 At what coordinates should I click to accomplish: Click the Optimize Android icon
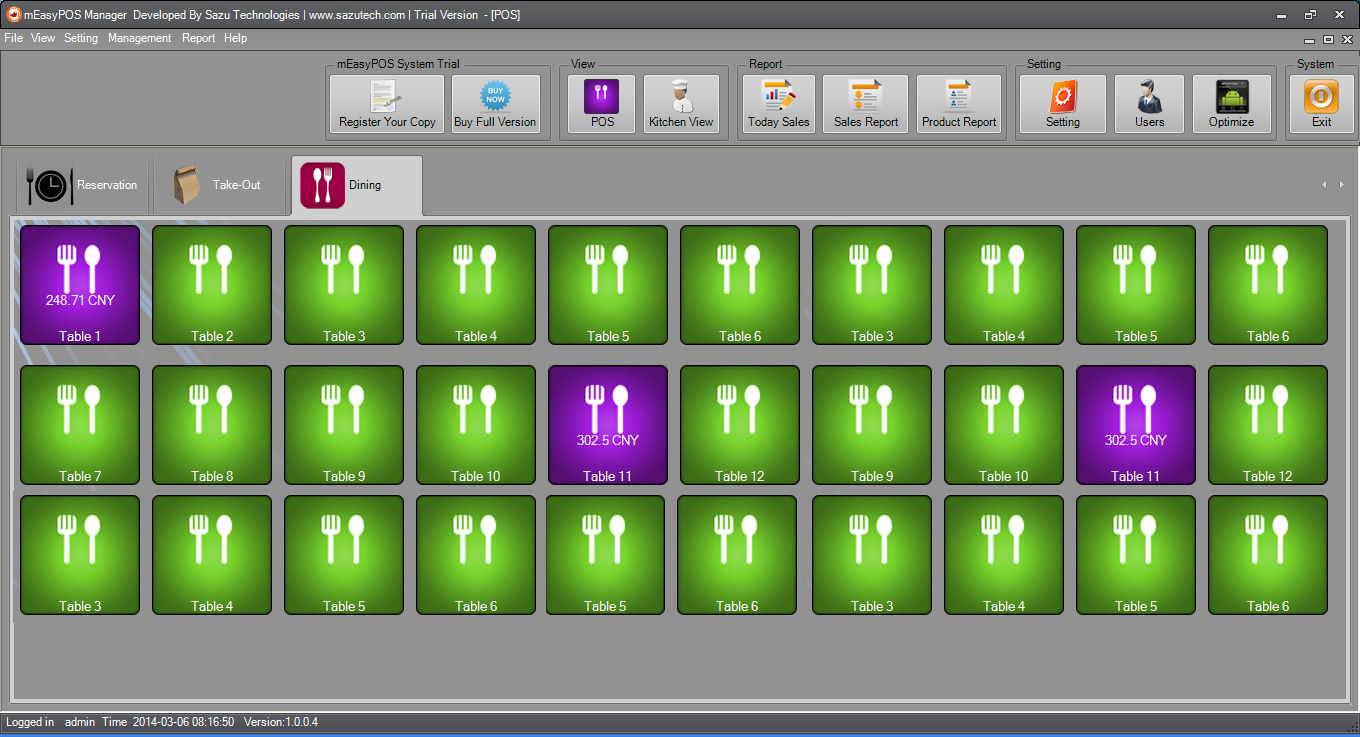(1231, 104)
